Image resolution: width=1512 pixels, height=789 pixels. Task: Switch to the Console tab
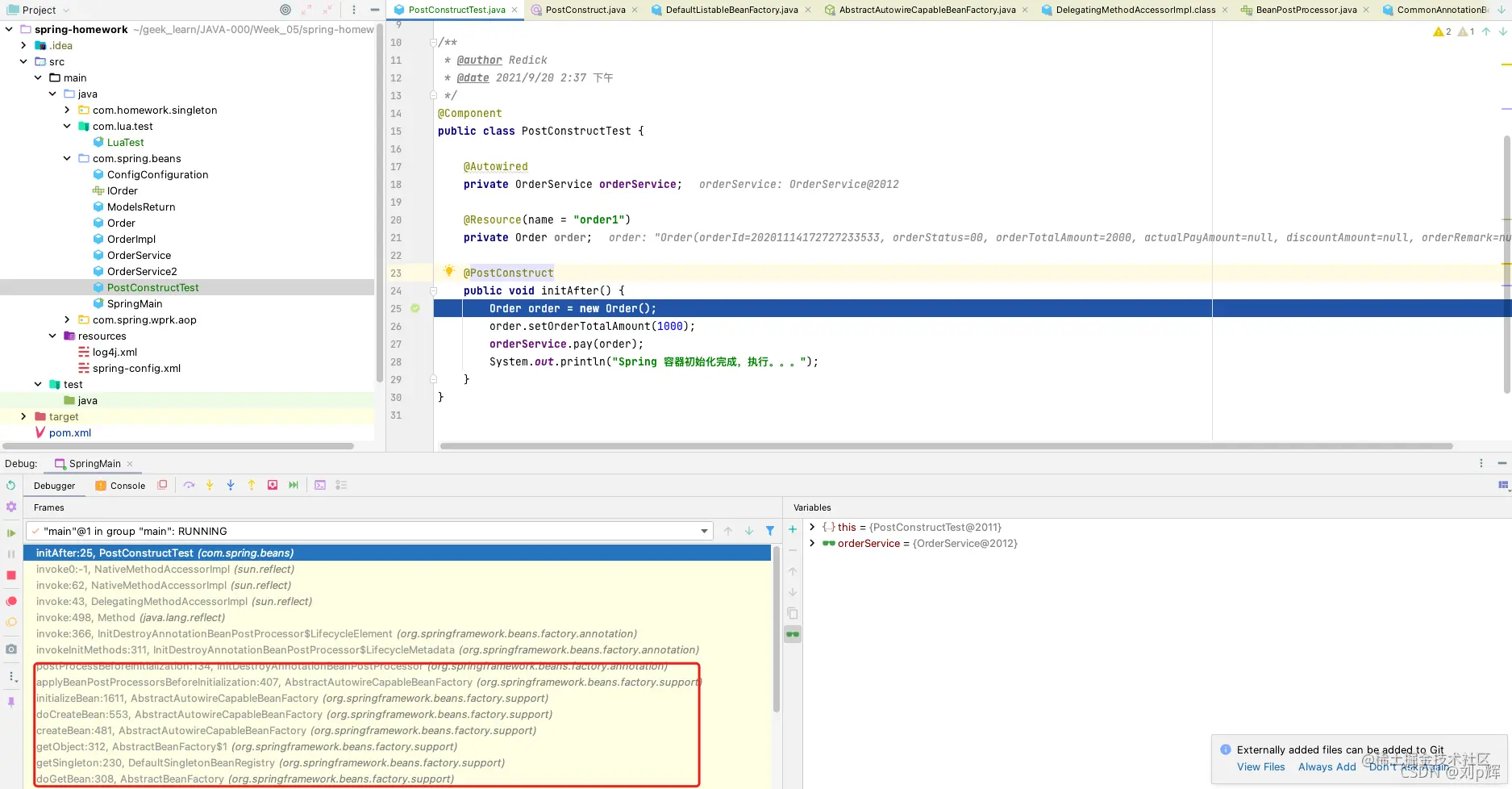(x=121, y=486)
